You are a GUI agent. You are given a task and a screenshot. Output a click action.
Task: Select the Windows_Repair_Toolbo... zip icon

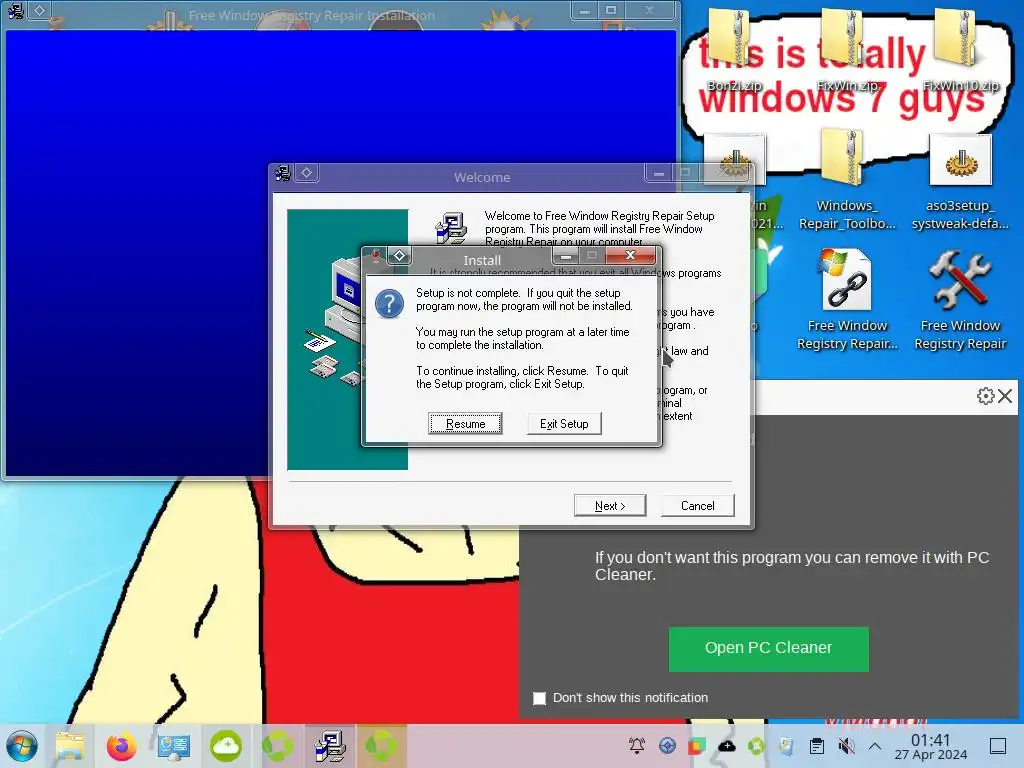(x=847, y=180)
